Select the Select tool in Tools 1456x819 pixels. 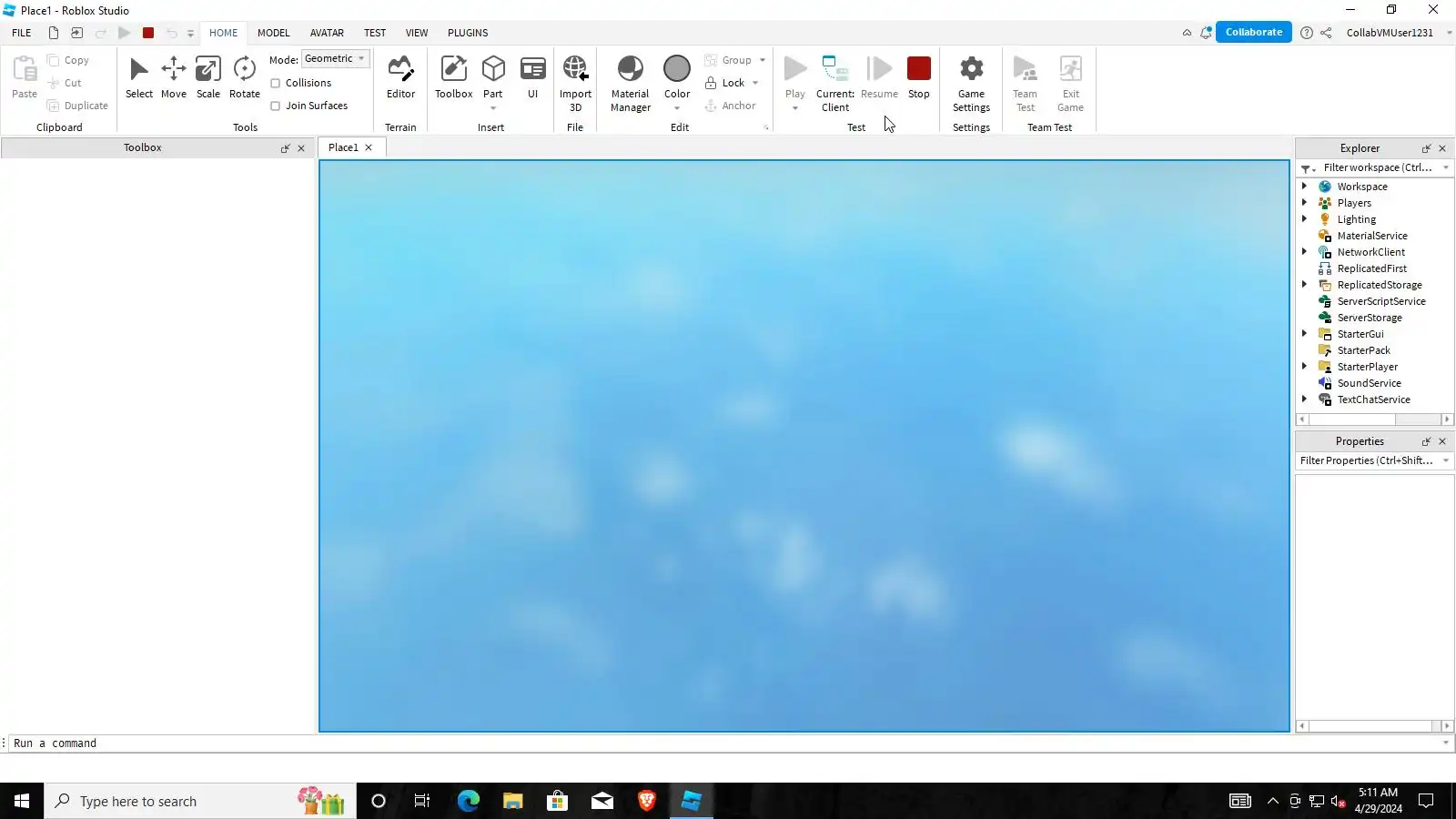click(139, 78)
